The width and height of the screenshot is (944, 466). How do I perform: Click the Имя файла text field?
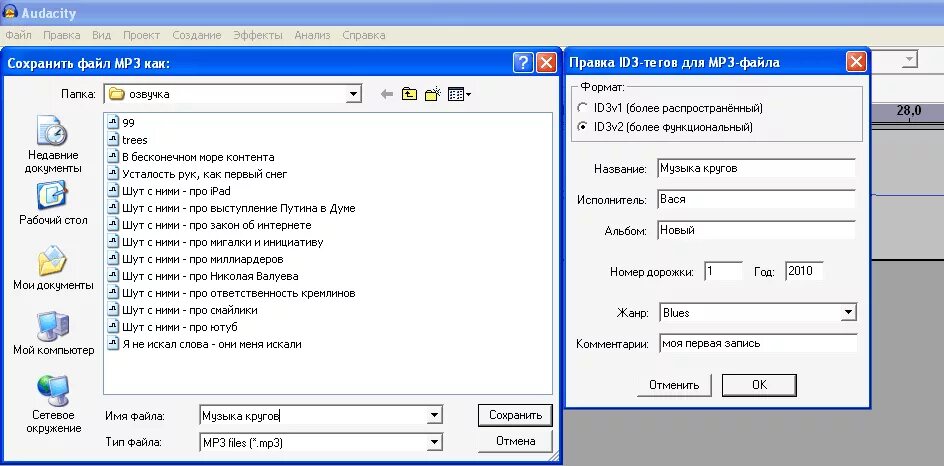click(x=314, y=415)
